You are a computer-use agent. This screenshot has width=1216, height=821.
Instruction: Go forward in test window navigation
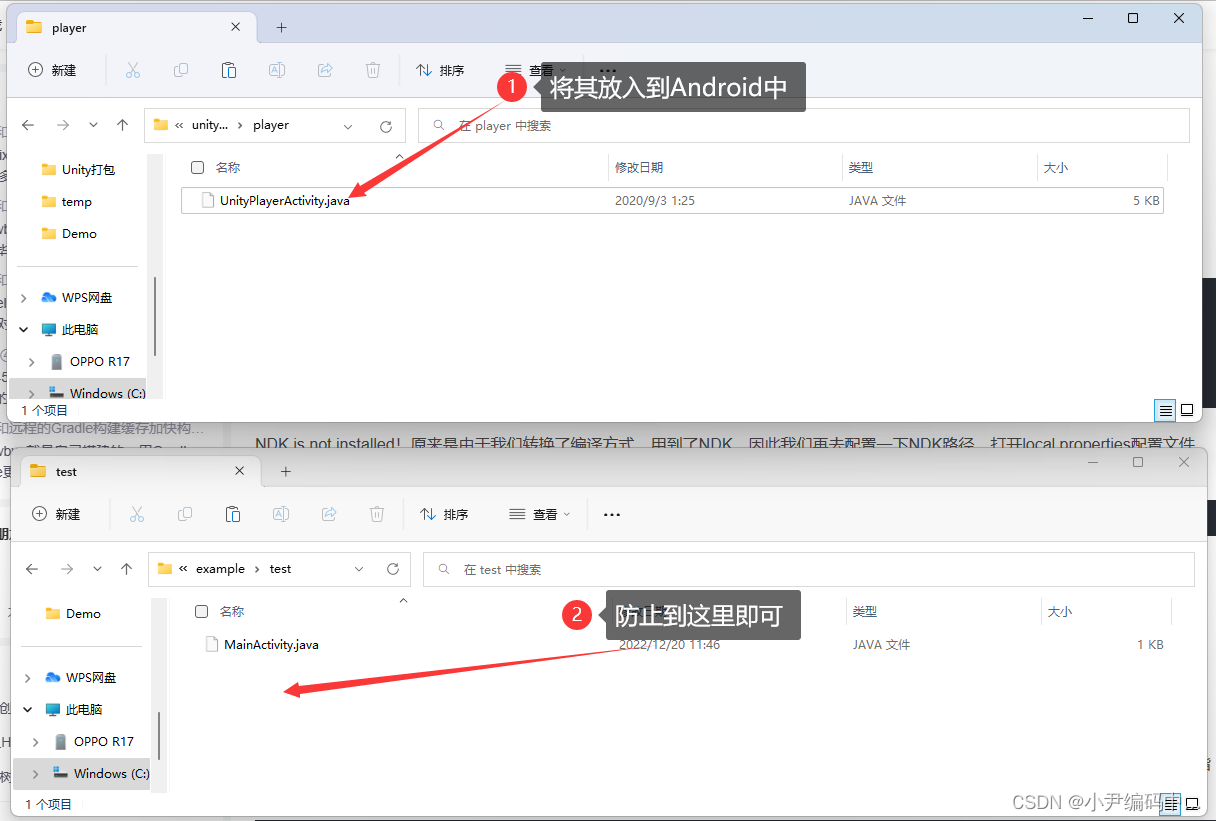pos(67,569)
